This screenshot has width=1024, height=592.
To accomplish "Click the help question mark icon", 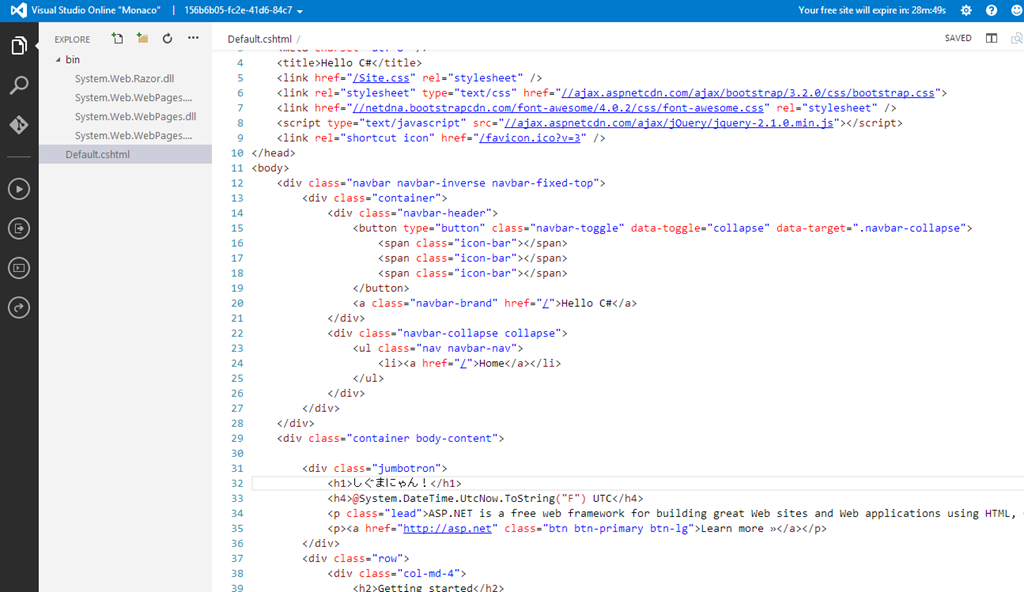I will pyautogui.click(x=991, y=10).
